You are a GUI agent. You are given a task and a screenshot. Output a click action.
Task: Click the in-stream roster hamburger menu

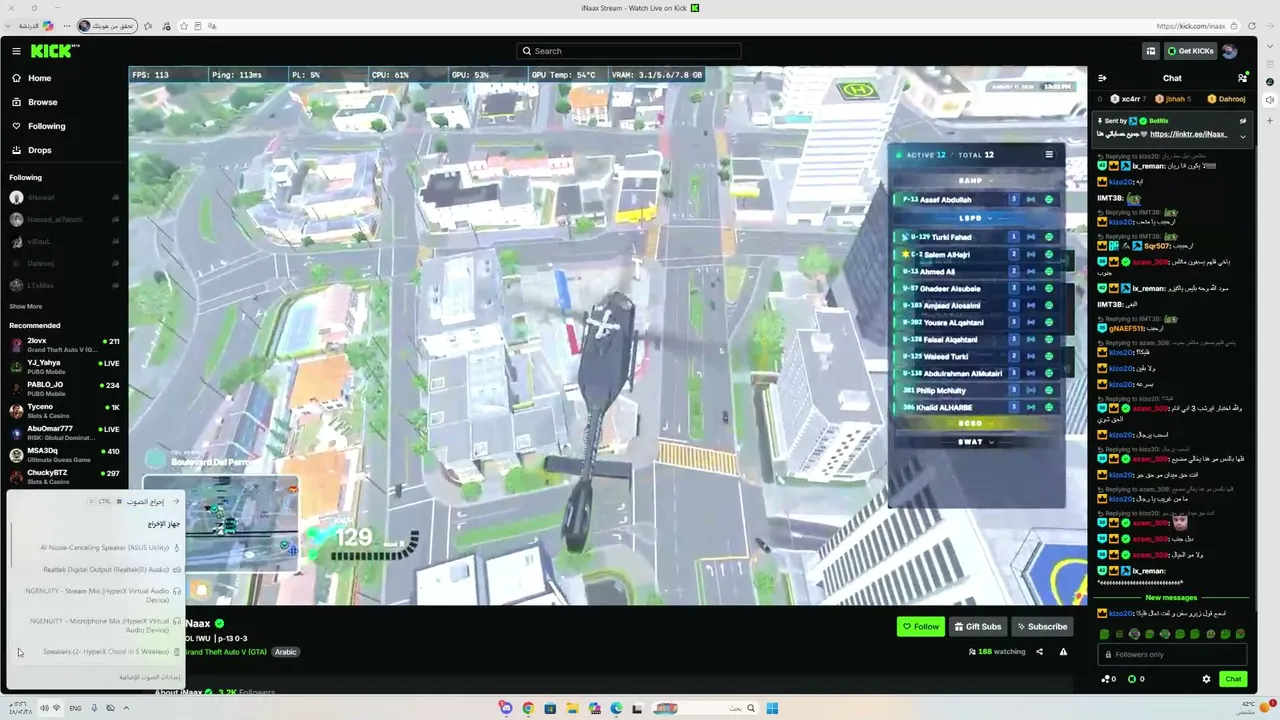point(1049,154)
